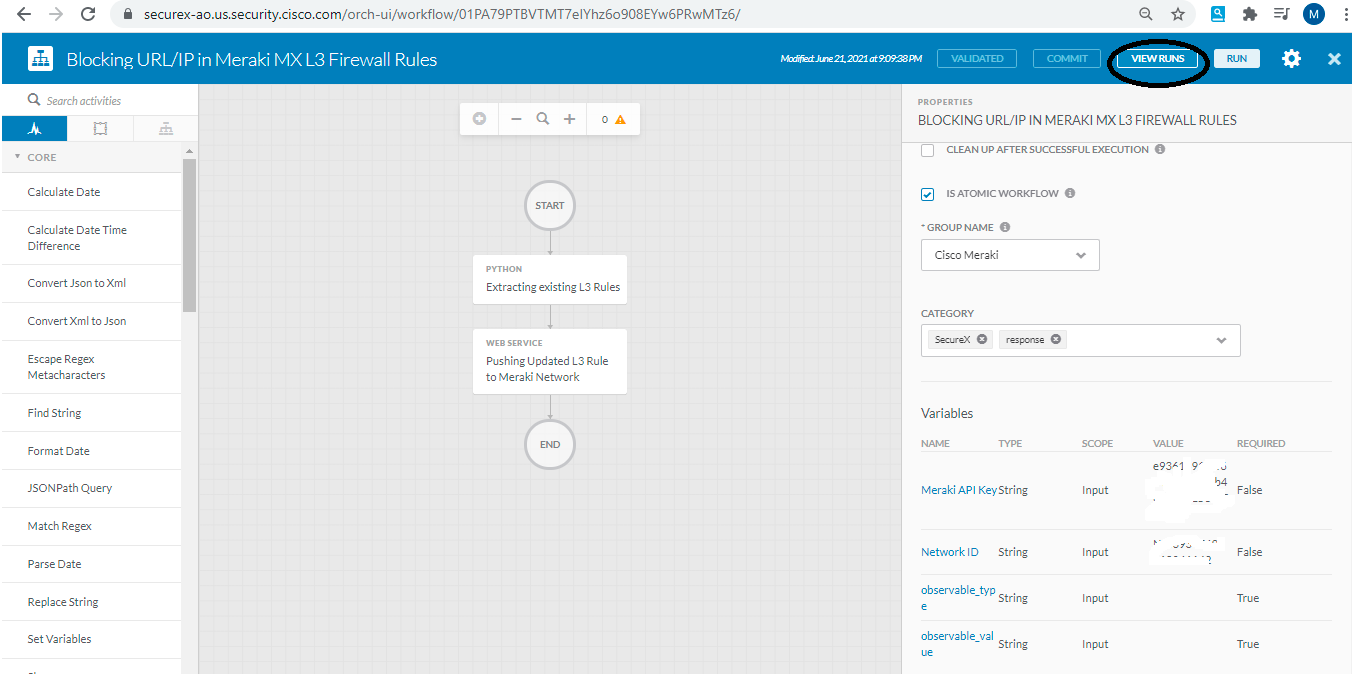Screen dimensions: 1352x674
Task: Click info icon next to Clean Up After Successful Execution
Action: tap(1160, 149)
